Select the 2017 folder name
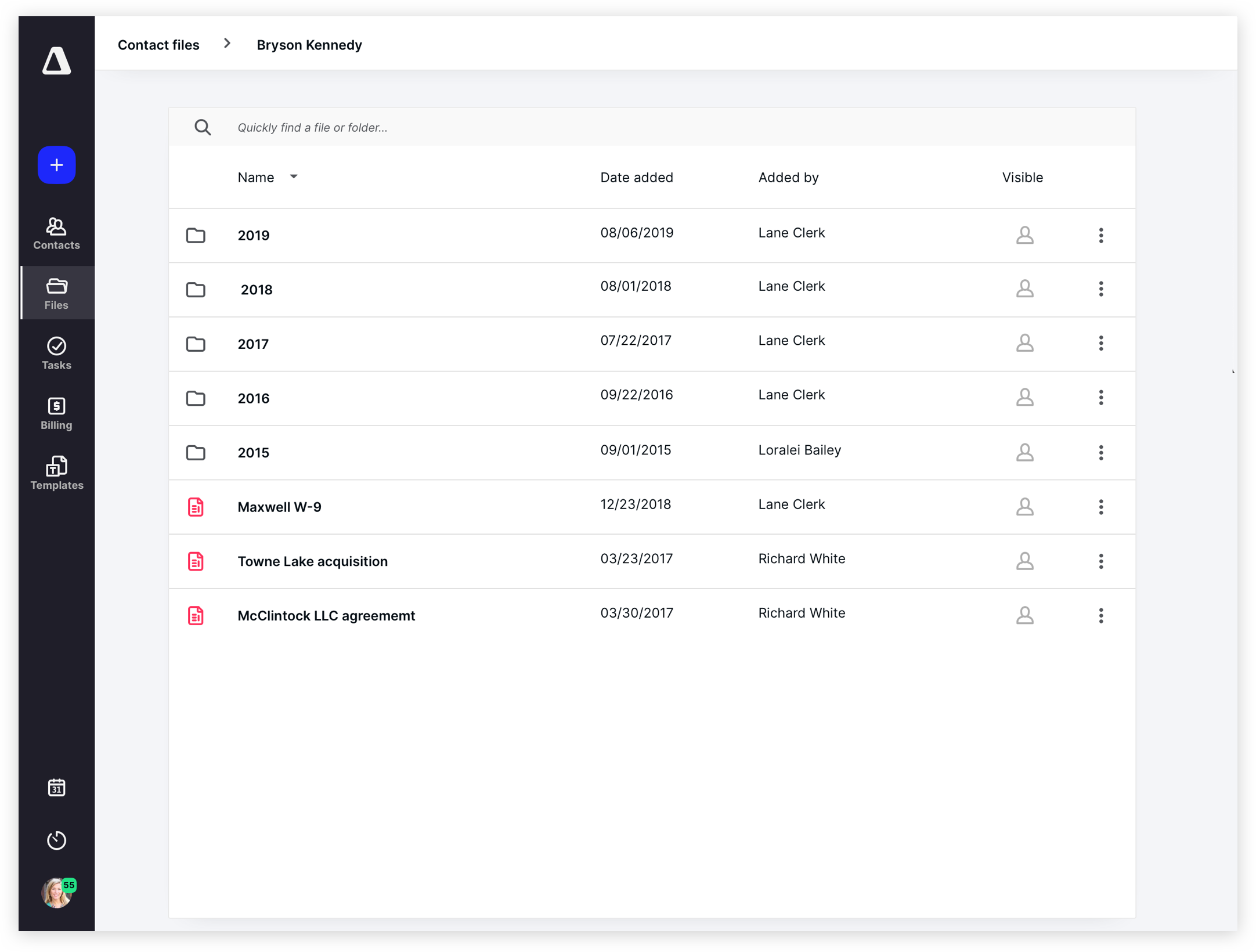 (253, 344)
